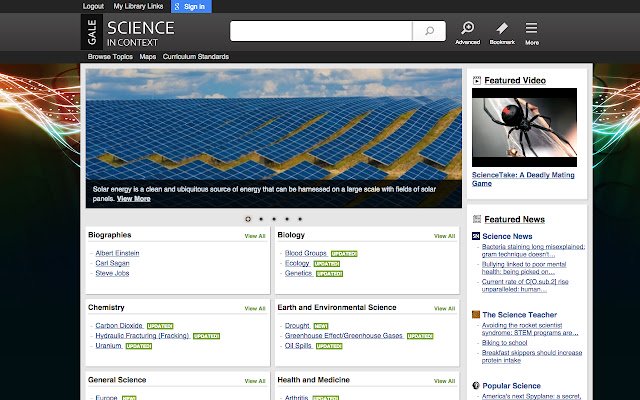Open Bullying linked to poor mental health article
Image resolution: width=640 pixels, height=400 pixels.
pos(524,268)
